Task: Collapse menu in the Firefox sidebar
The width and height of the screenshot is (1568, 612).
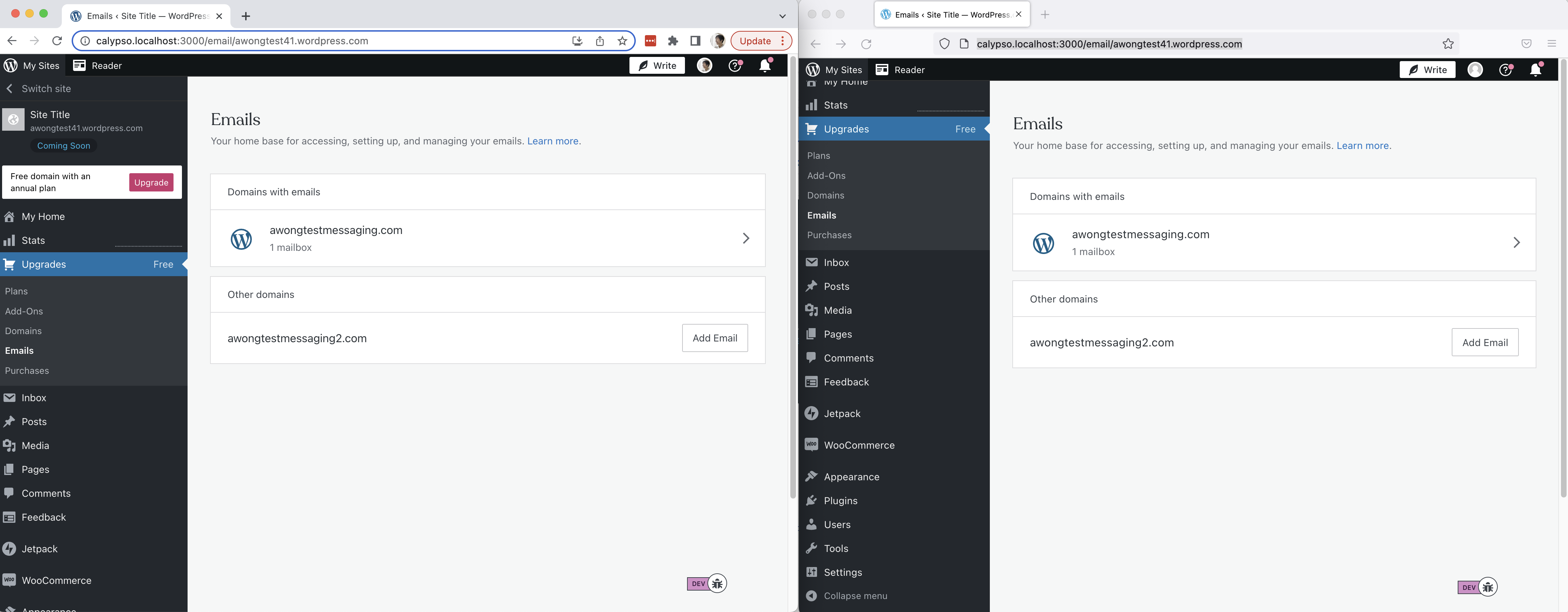Action: click(855, 595)
